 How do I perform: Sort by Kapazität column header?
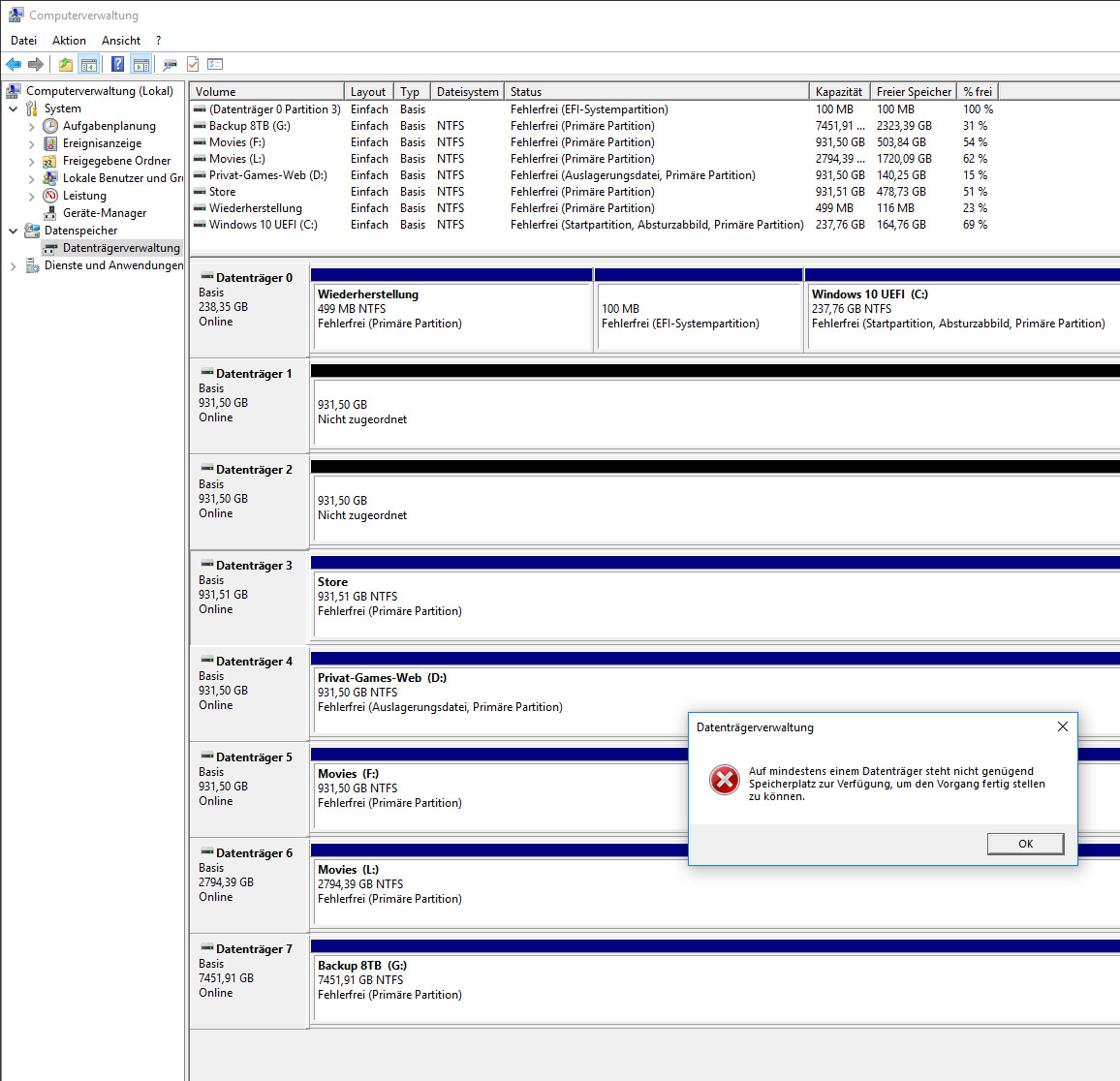tap(840, 91)
